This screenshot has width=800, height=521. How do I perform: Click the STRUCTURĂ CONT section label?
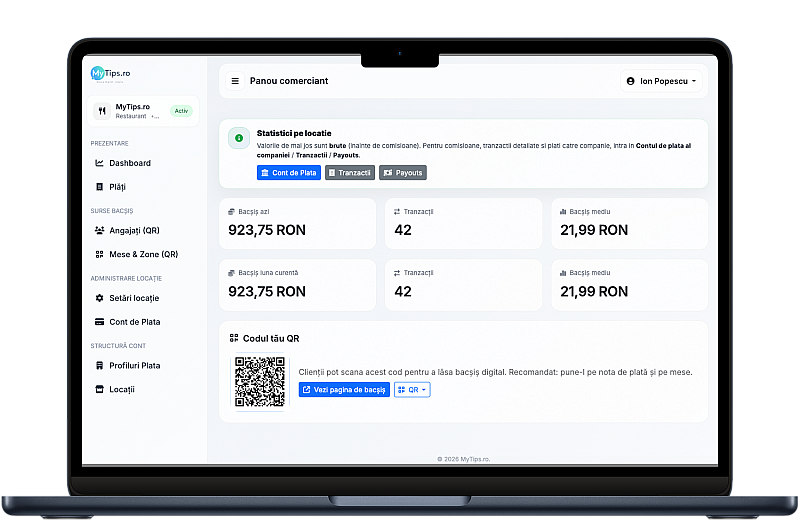(118, 346)
